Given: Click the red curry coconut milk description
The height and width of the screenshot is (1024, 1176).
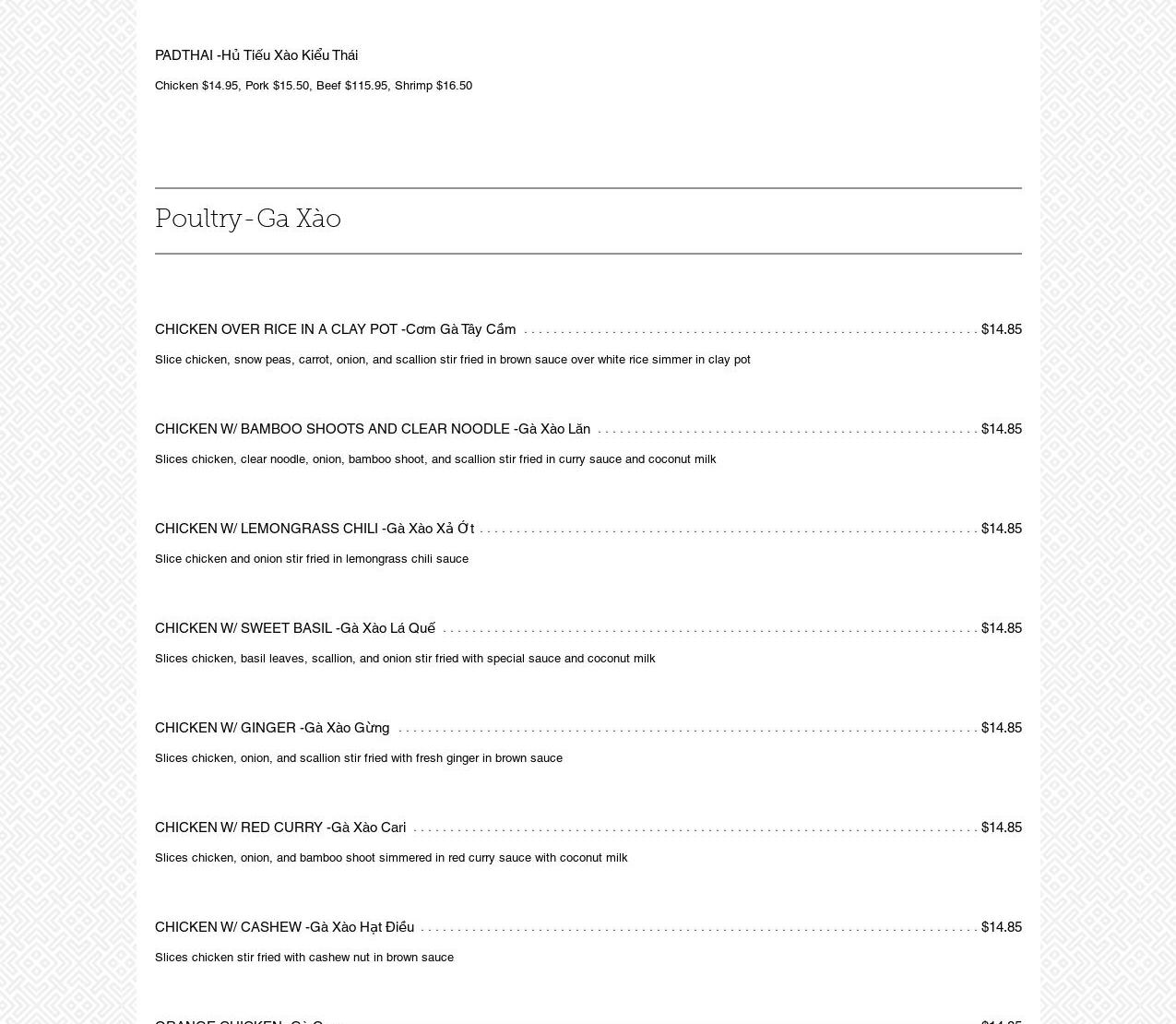Looking at the screenshot, I should pos(391,858).
